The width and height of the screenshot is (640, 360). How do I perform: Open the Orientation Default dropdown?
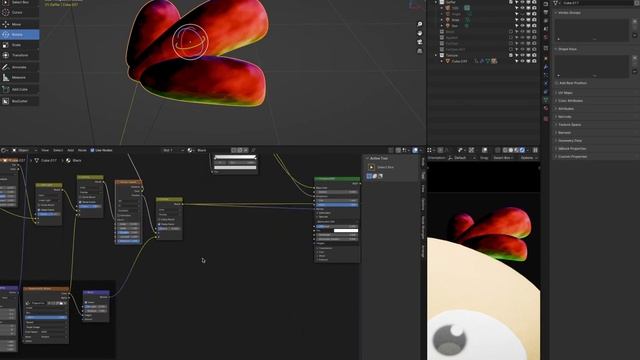pos(461,158)
